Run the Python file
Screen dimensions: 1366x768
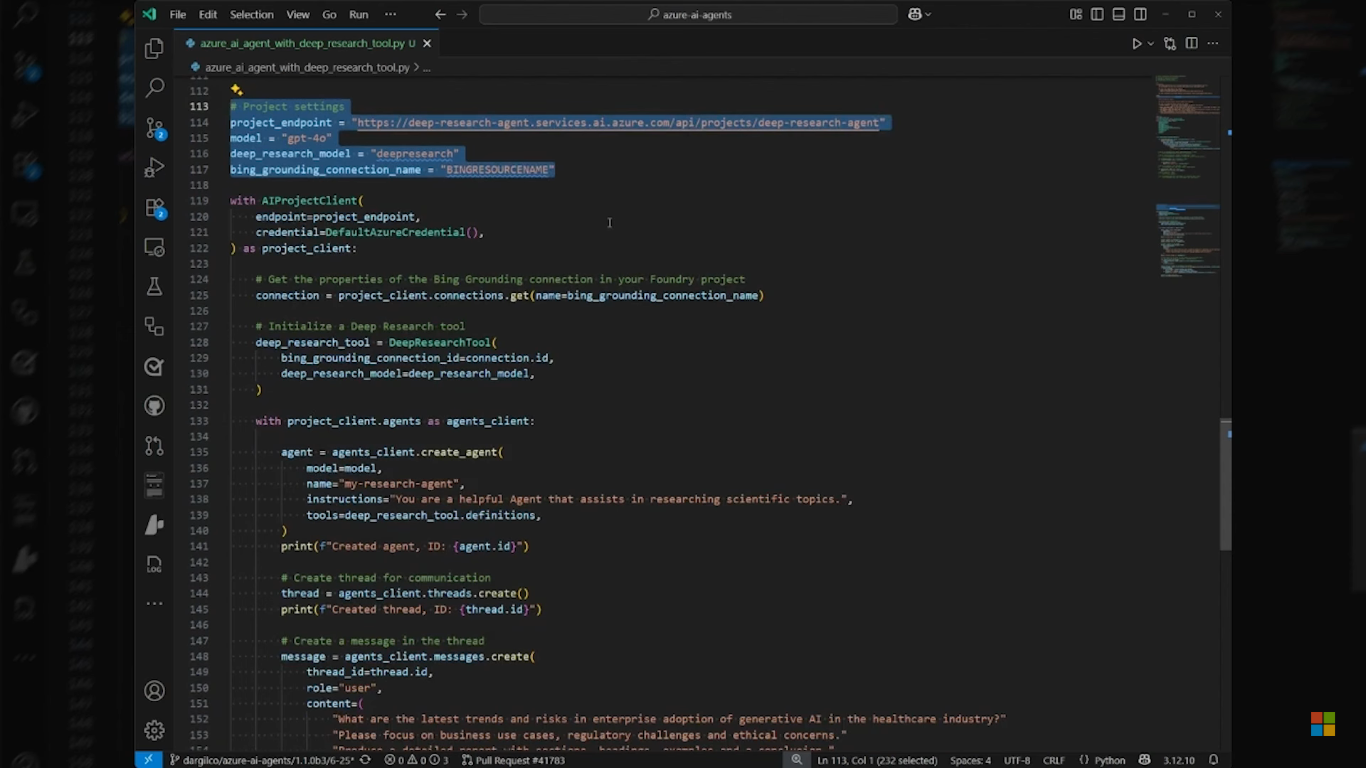point(1136,44)
